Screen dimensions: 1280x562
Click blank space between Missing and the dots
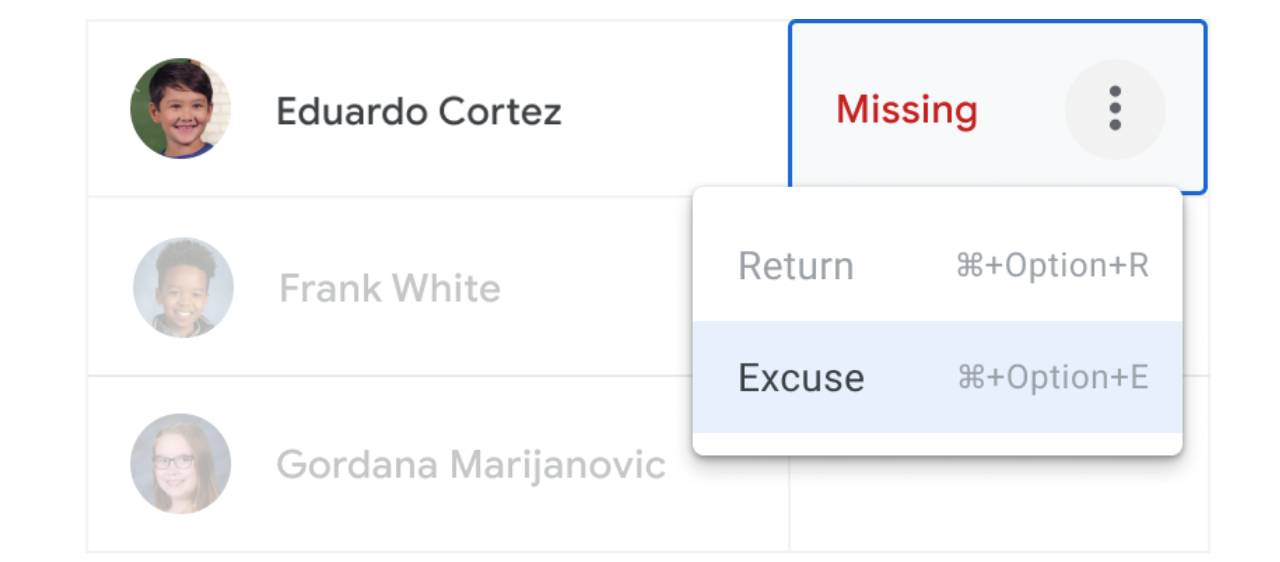1020,108
